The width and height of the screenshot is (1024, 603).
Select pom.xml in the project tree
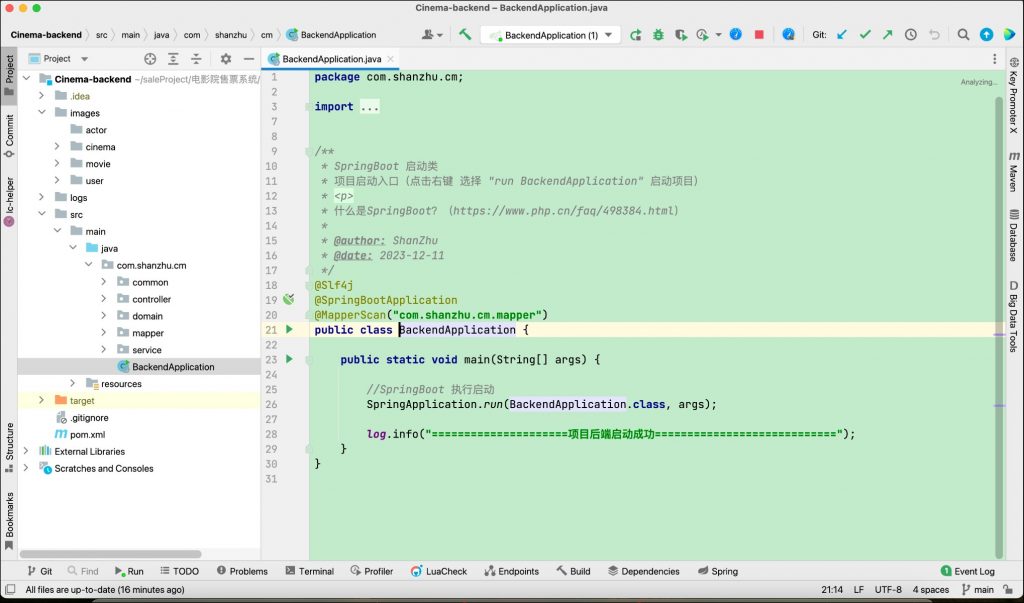coord(87,435)
